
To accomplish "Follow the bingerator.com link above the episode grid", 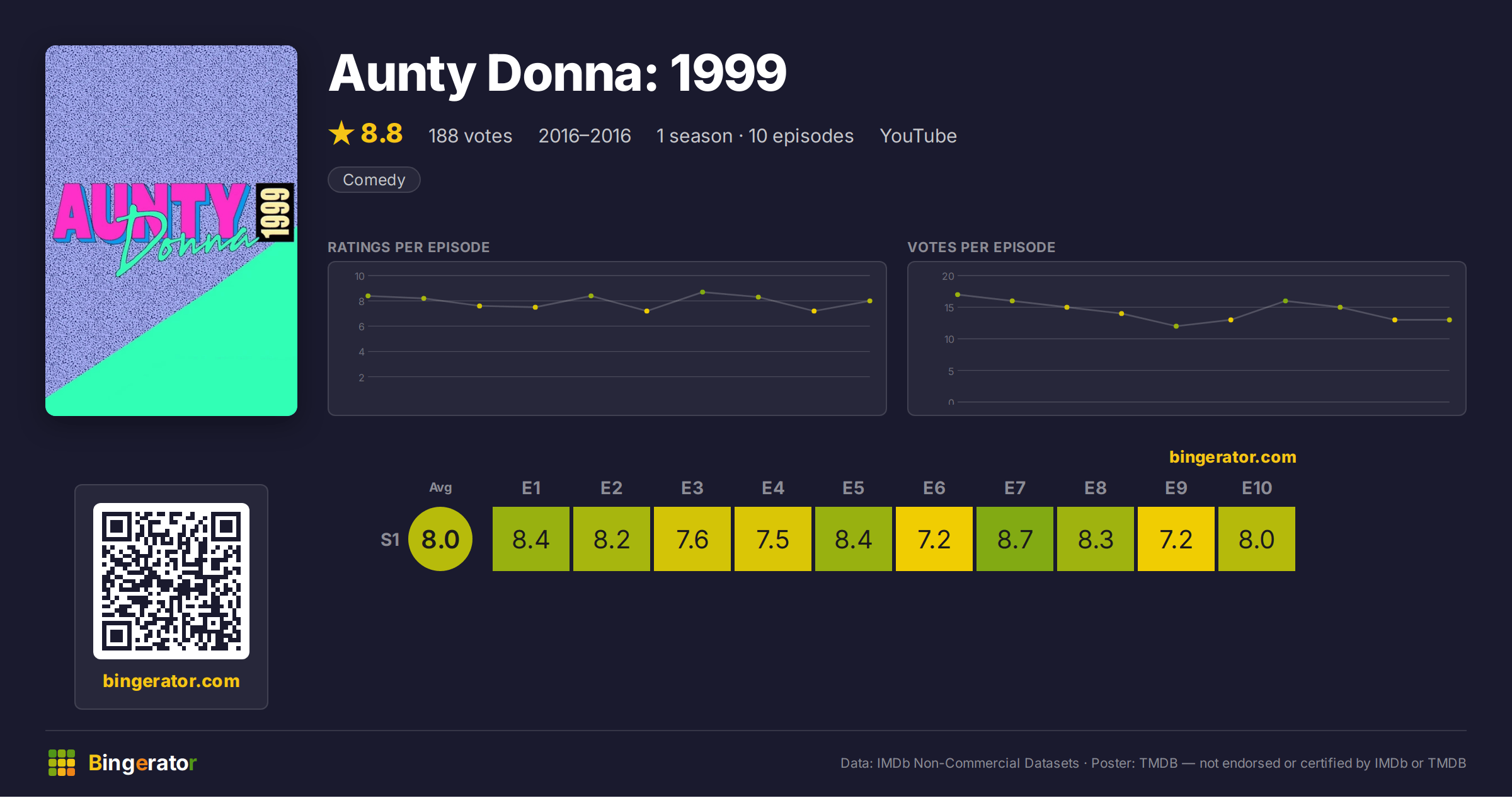I will tap(1232, 457).
